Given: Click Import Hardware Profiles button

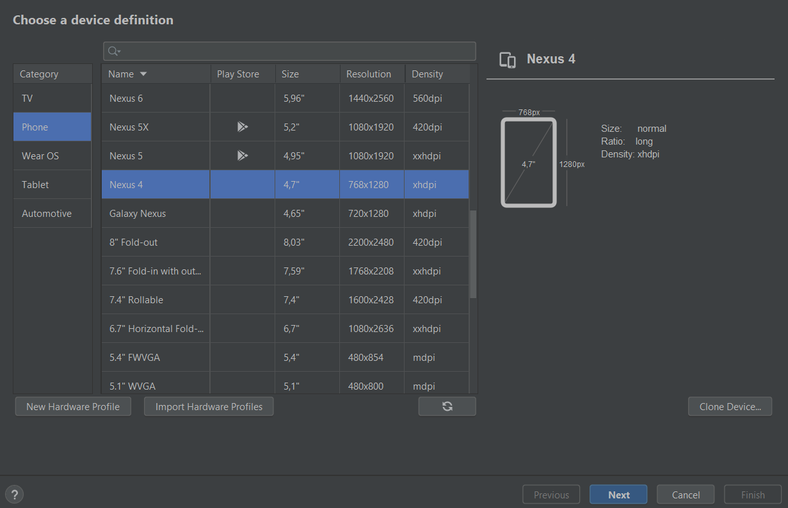Looking at the screenshot, I should click(x=209, y=406).
